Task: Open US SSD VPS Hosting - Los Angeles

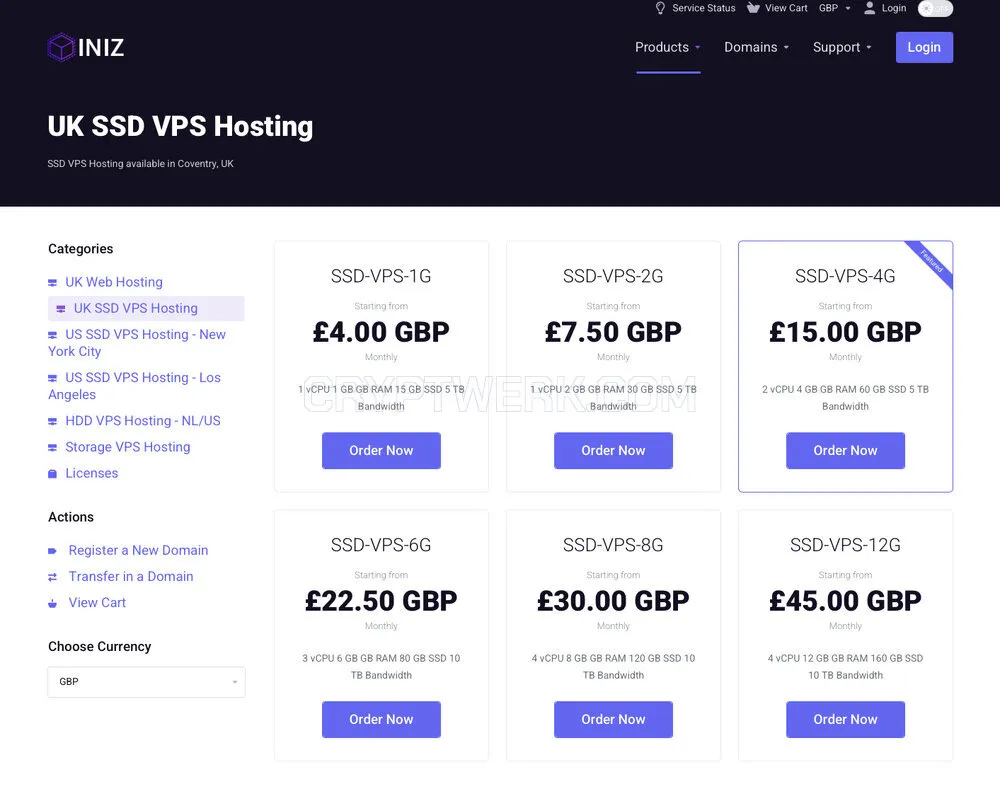Action: (x=135, y=386)
